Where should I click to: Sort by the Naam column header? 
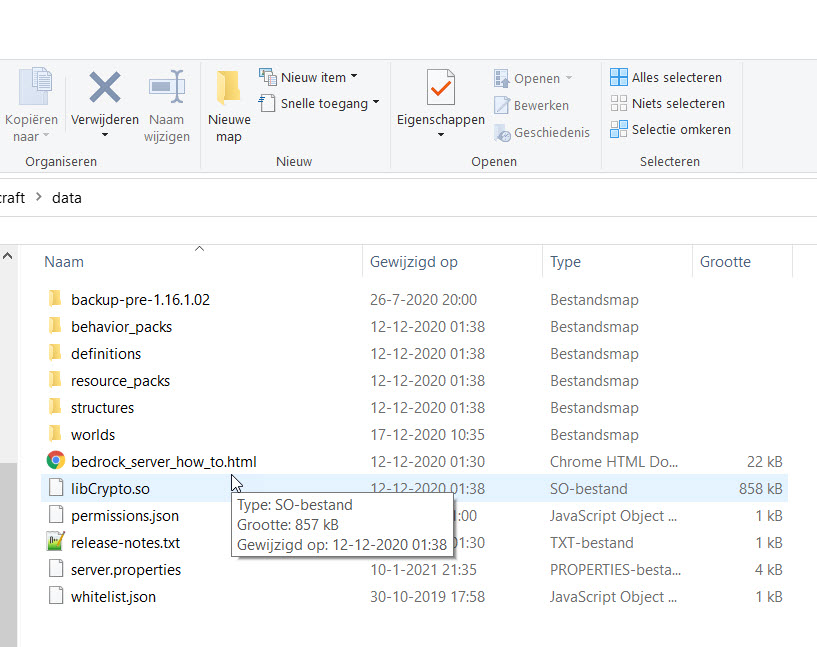[x=64, y=262]
